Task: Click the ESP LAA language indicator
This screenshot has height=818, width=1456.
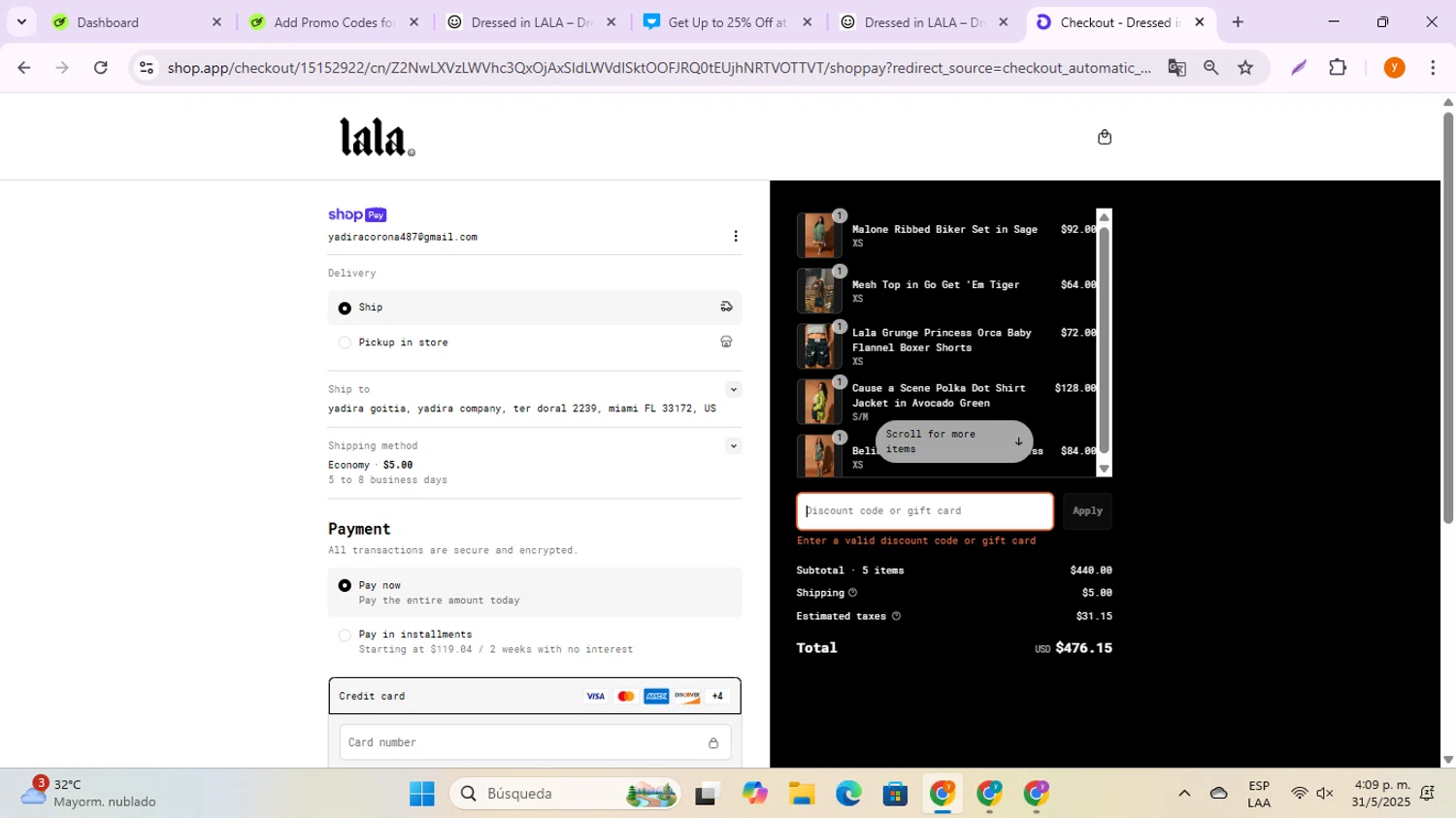Action: 1259,794
